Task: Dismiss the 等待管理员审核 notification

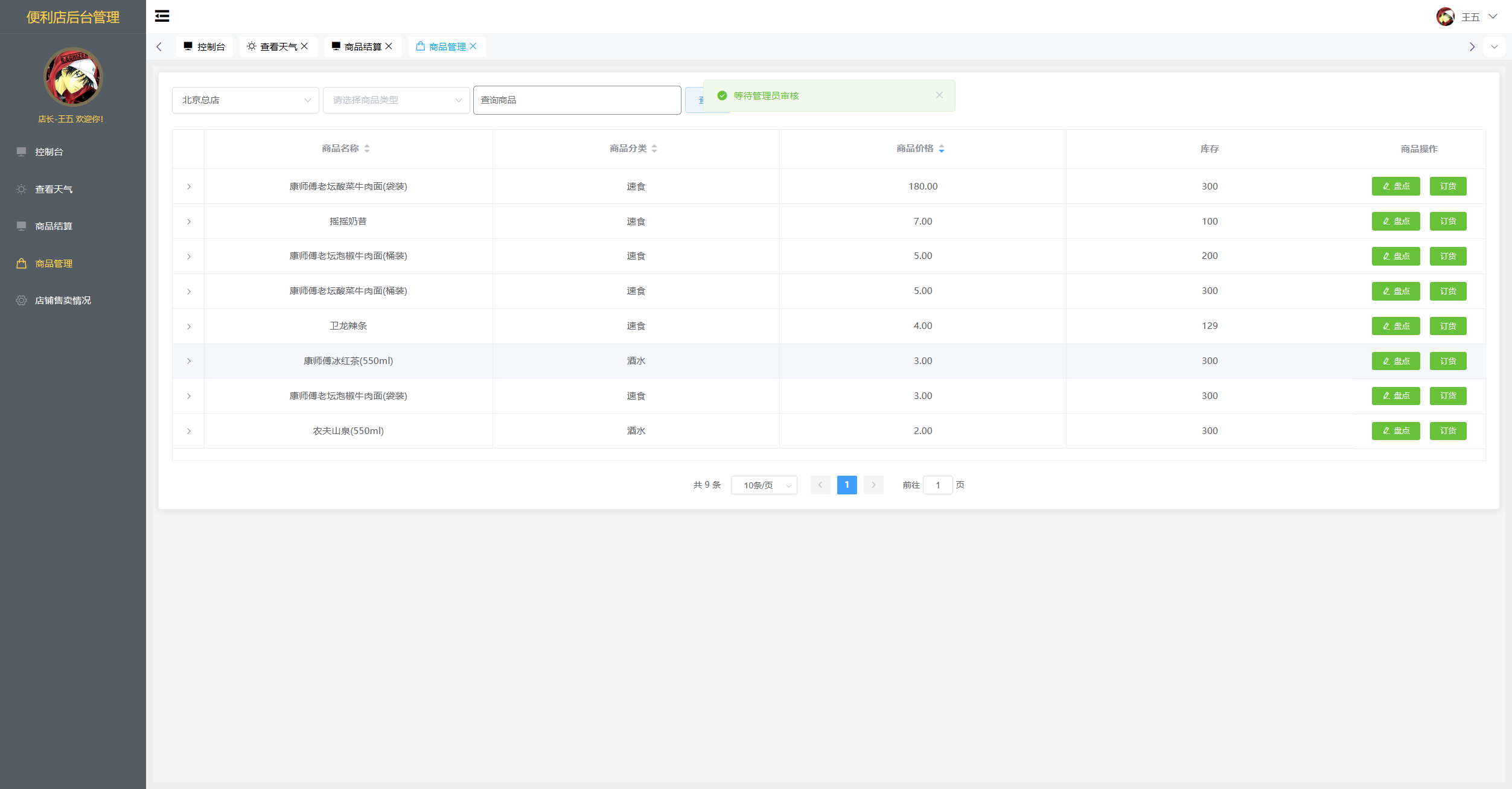Action: tap(939, 95)
